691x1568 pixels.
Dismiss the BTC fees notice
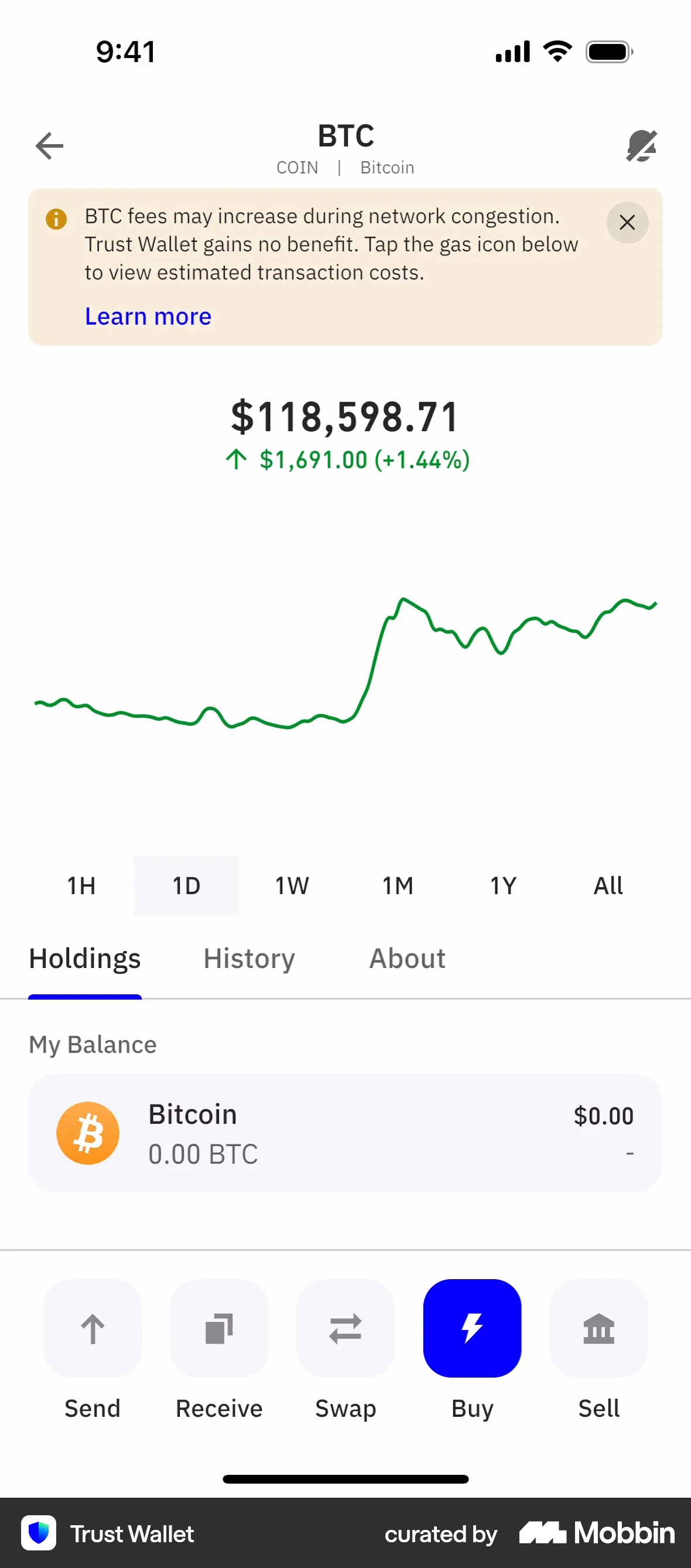[627, 223]
